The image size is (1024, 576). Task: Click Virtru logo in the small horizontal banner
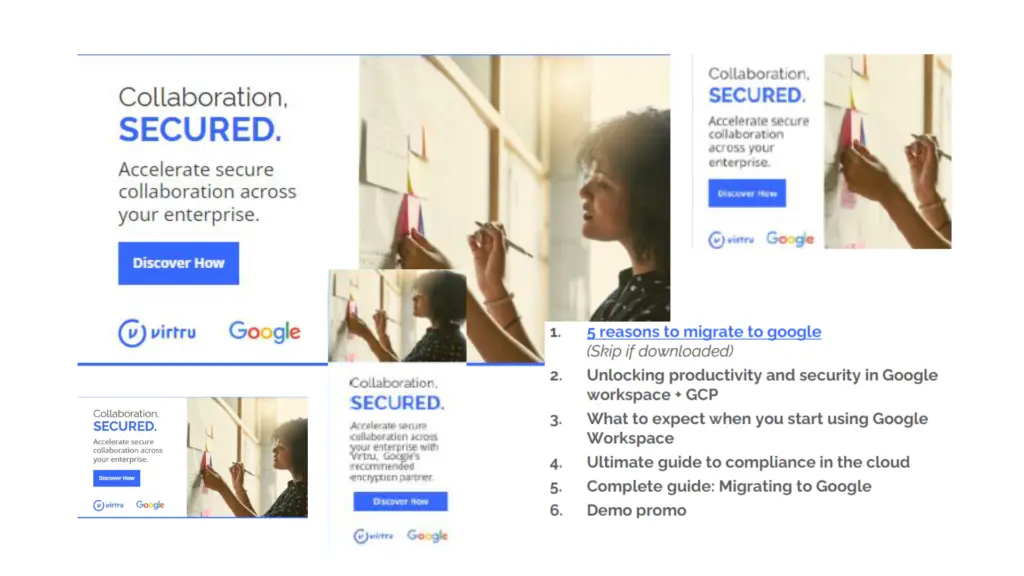(x=109, y=505)
